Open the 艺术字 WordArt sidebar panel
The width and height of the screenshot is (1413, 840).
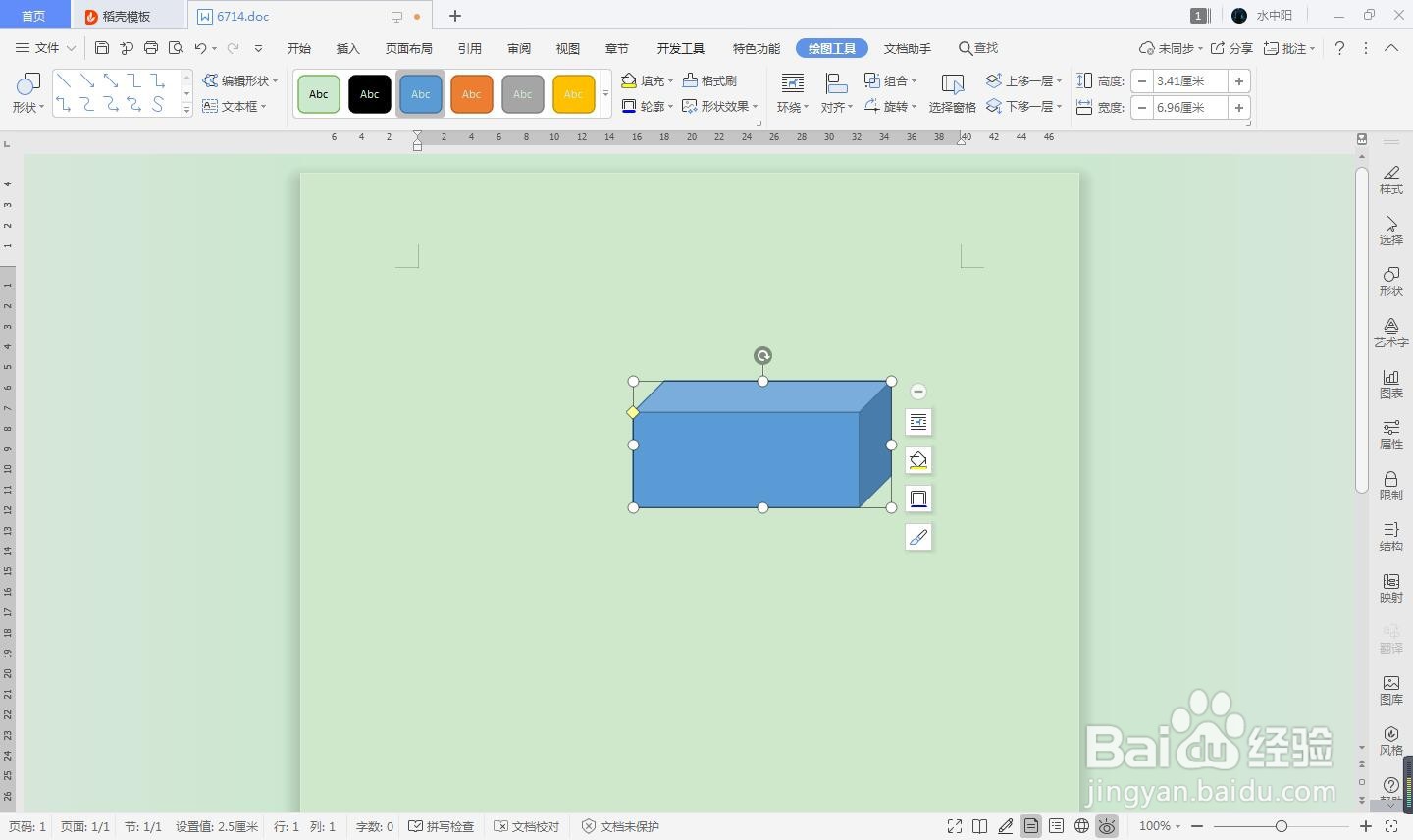pos(1391,333)
